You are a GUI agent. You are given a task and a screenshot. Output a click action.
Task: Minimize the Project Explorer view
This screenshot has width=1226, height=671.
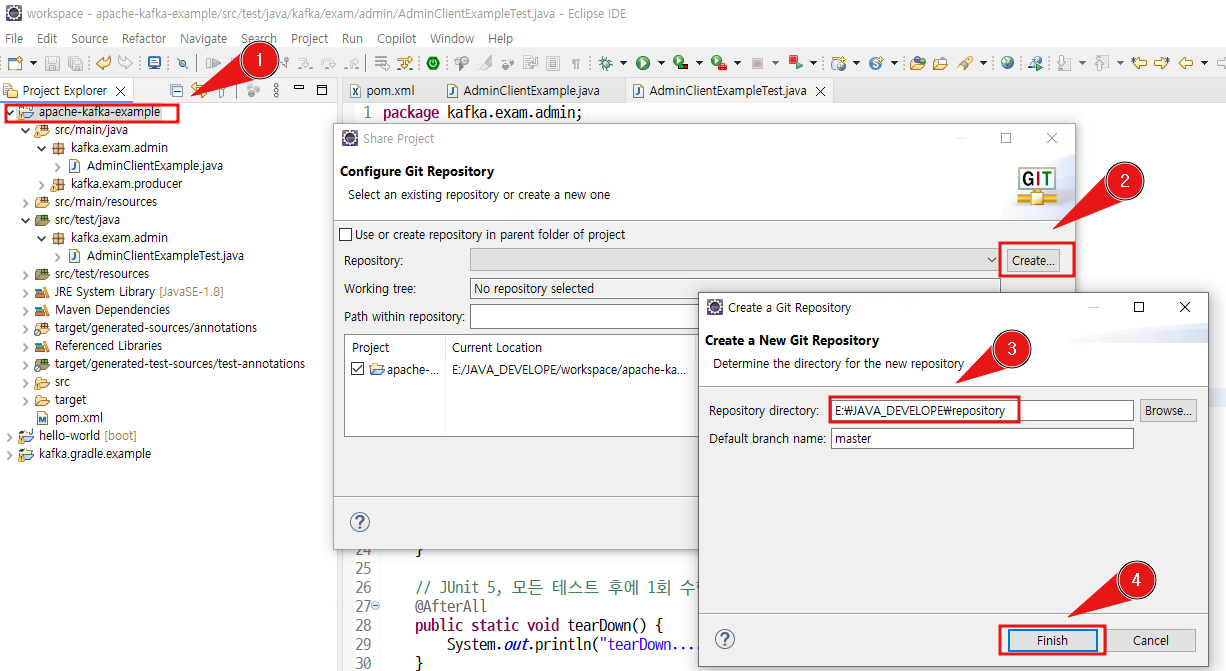point(299,88)
